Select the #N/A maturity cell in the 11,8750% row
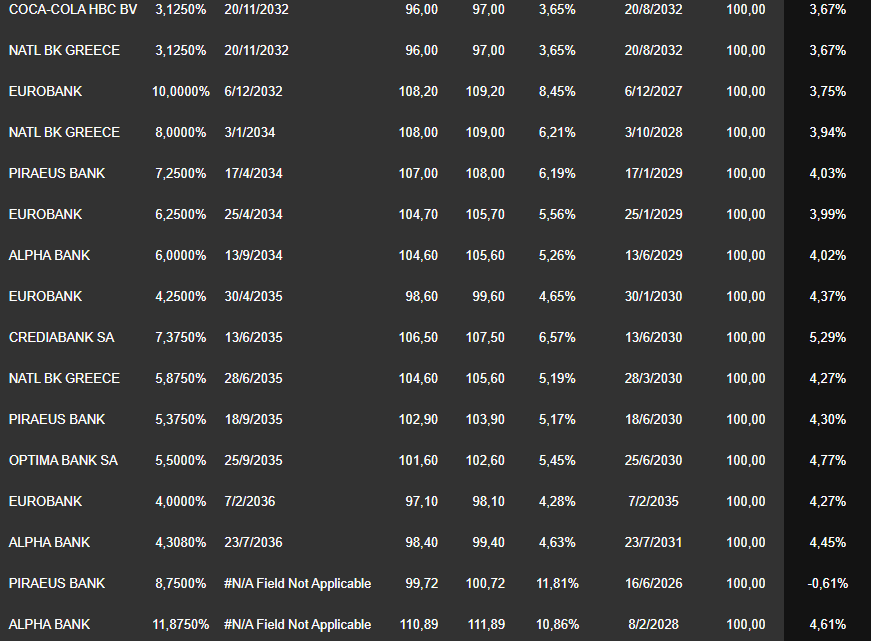 tap(298, 624)
